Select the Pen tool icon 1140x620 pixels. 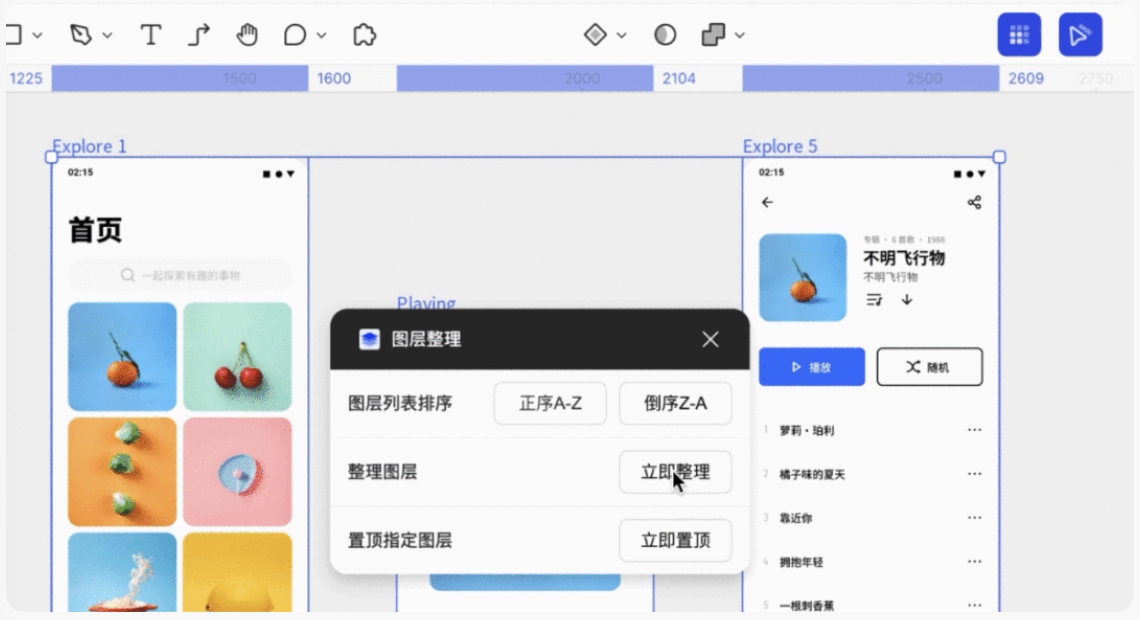[x=81, y=35]
